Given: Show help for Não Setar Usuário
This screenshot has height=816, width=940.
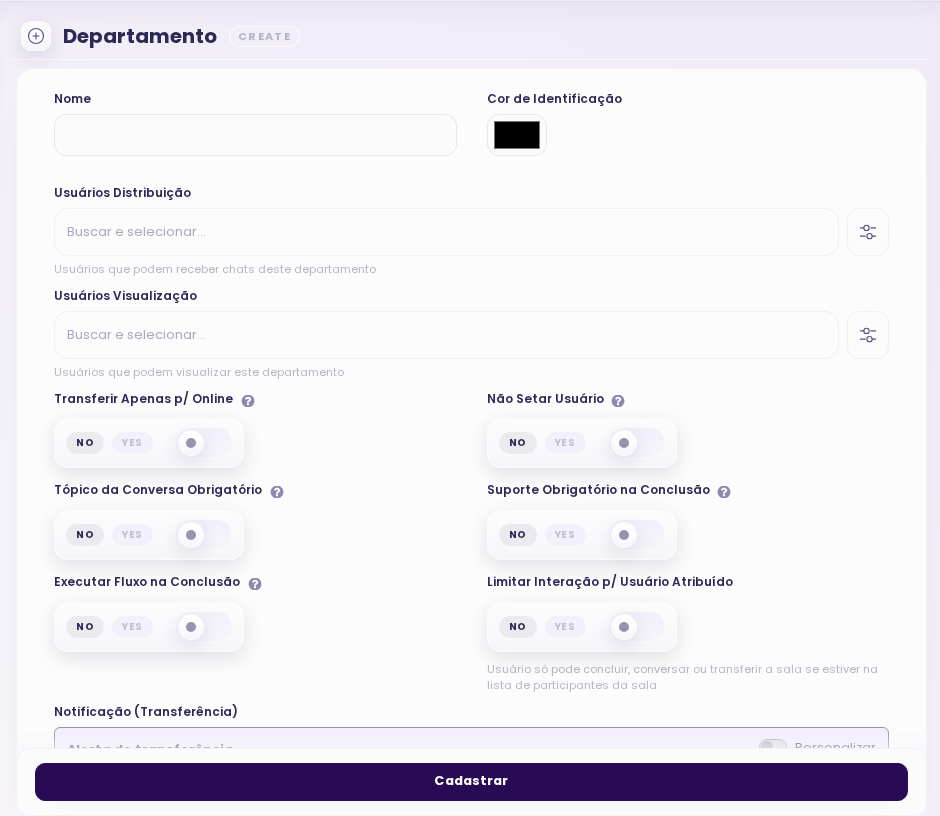Looking at the screenshot, I should coord(618,401).
